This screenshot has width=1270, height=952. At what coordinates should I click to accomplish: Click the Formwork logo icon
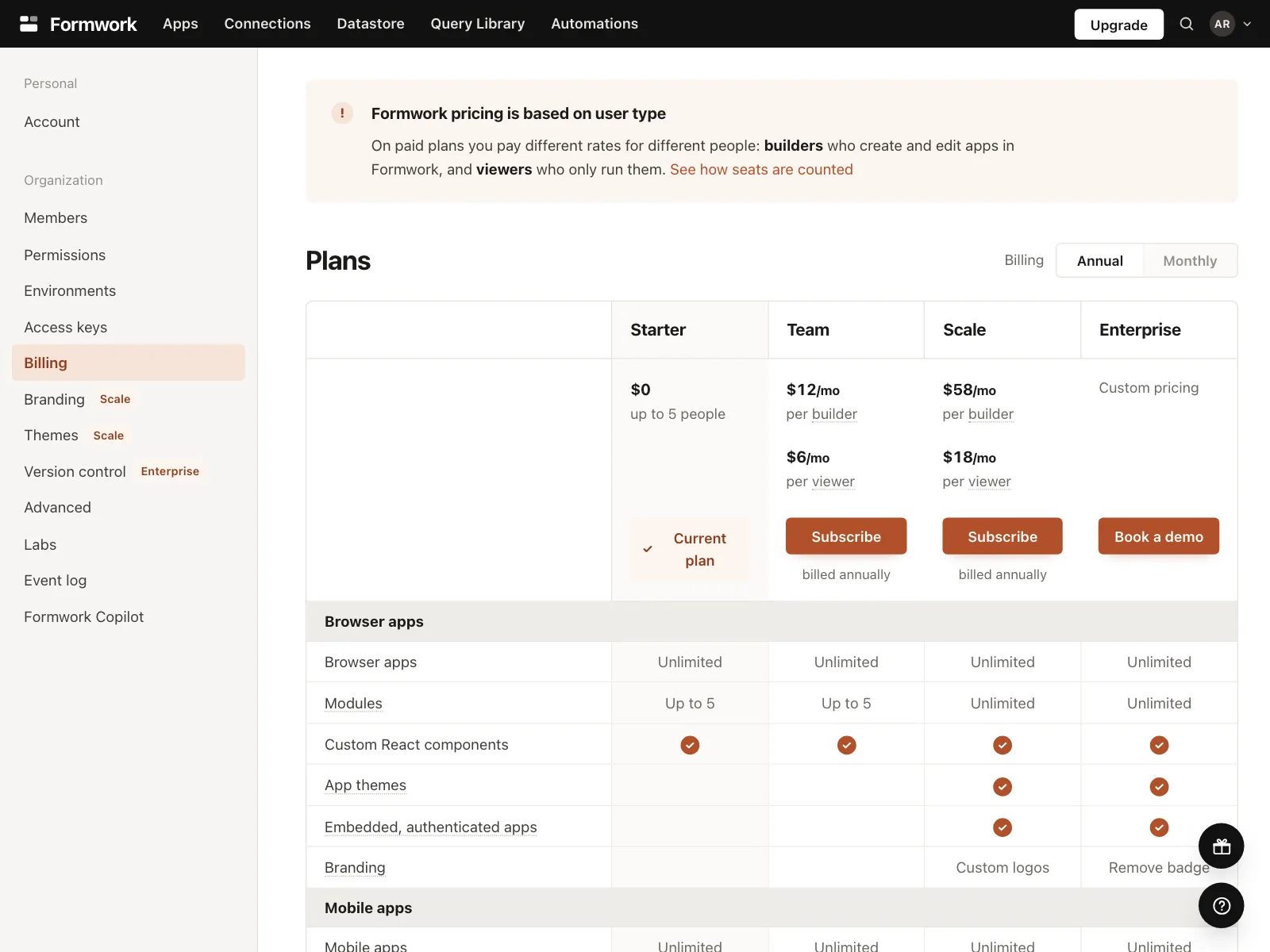tap(29, 24)
